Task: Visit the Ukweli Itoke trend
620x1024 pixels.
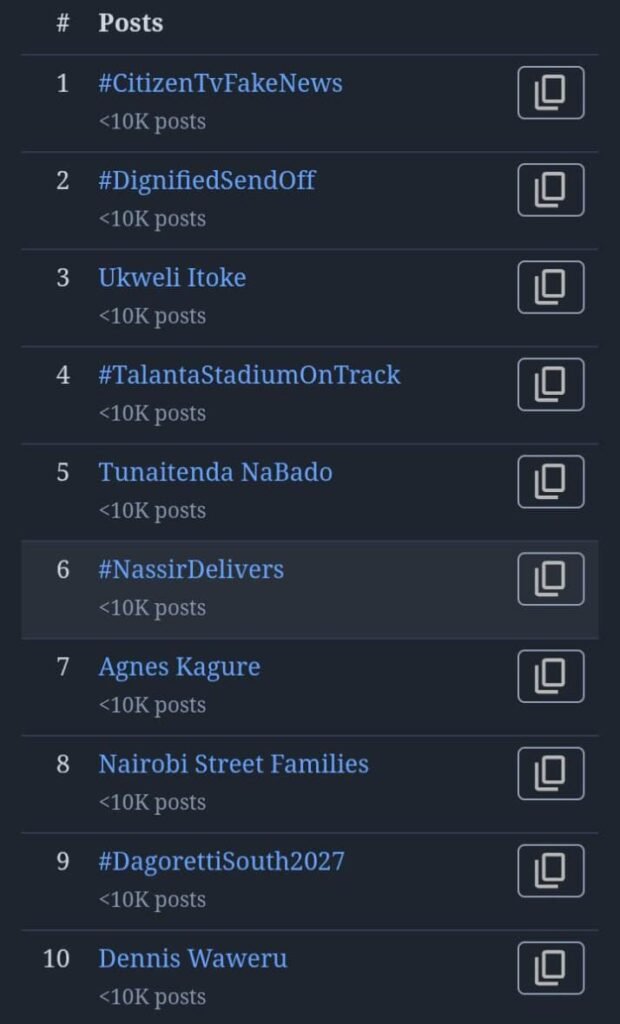Action: pyautogui.click(x=172, y=278)
